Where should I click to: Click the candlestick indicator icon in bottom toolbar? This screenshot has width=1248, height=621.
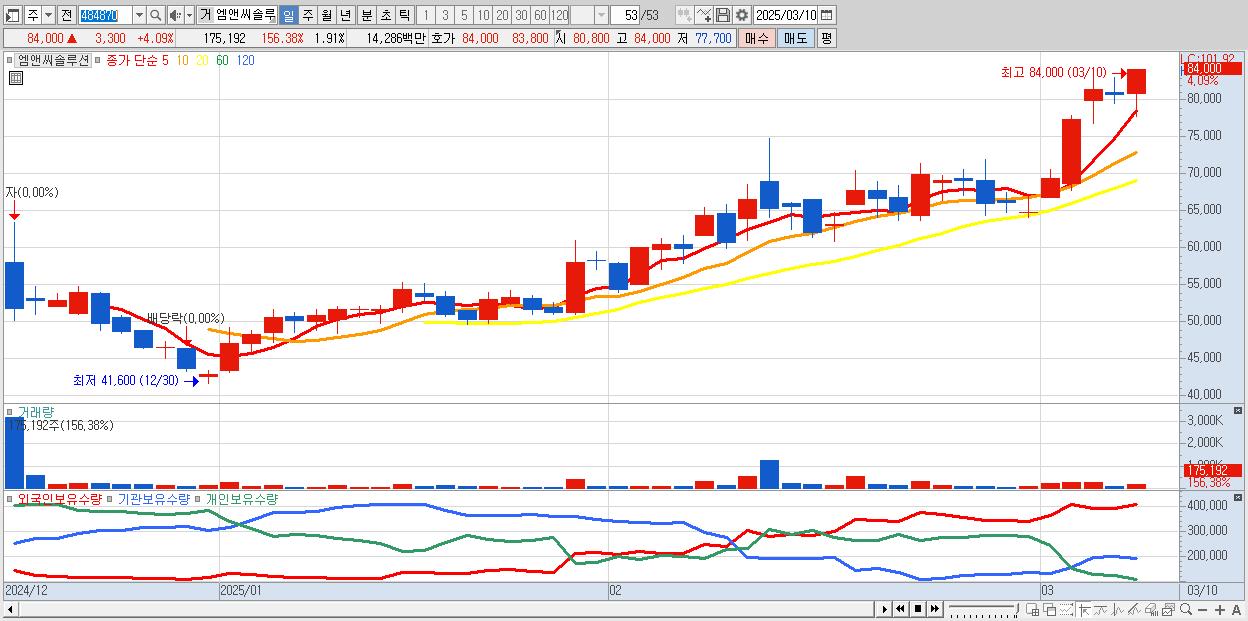click(1118, 609)
